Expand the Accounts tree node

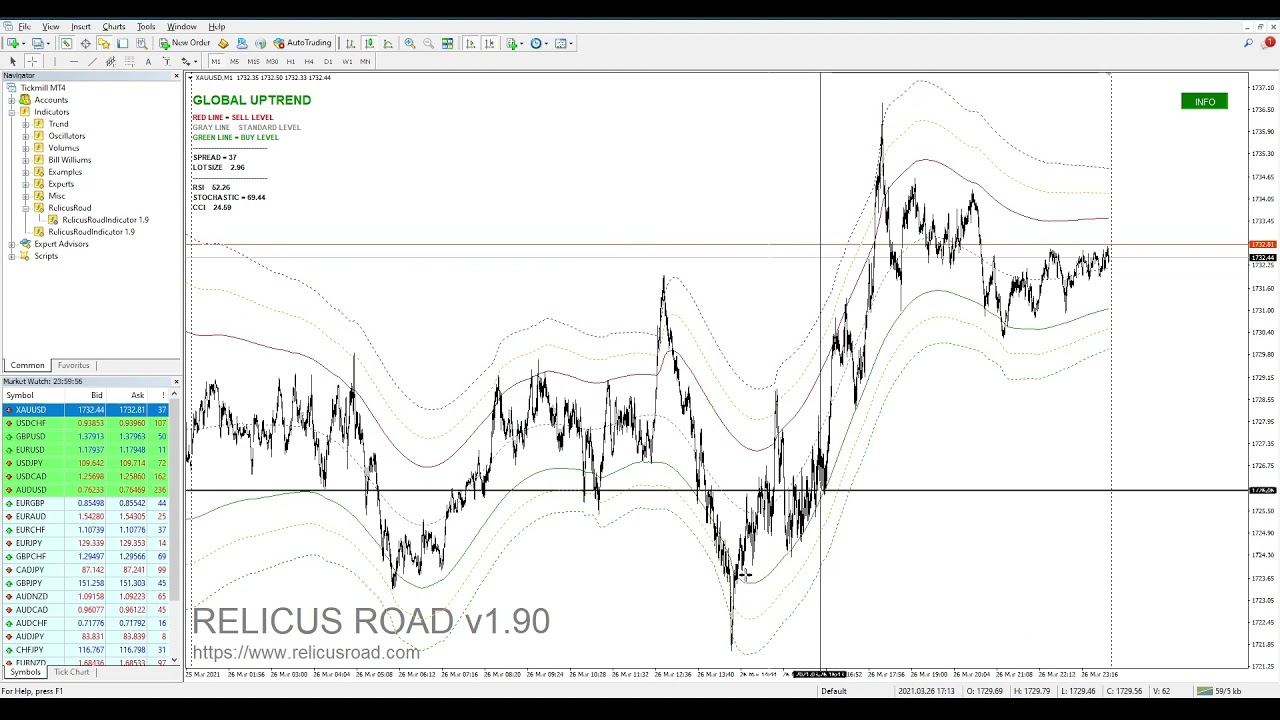point(12,100)
